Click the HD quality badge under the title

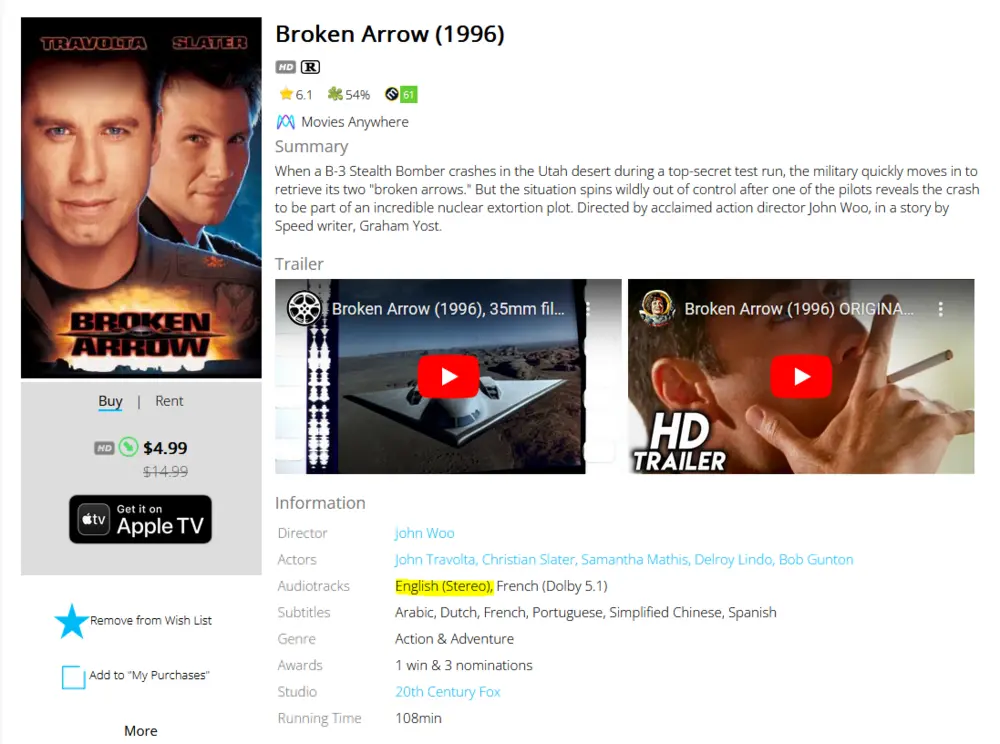tap(286, 67)
